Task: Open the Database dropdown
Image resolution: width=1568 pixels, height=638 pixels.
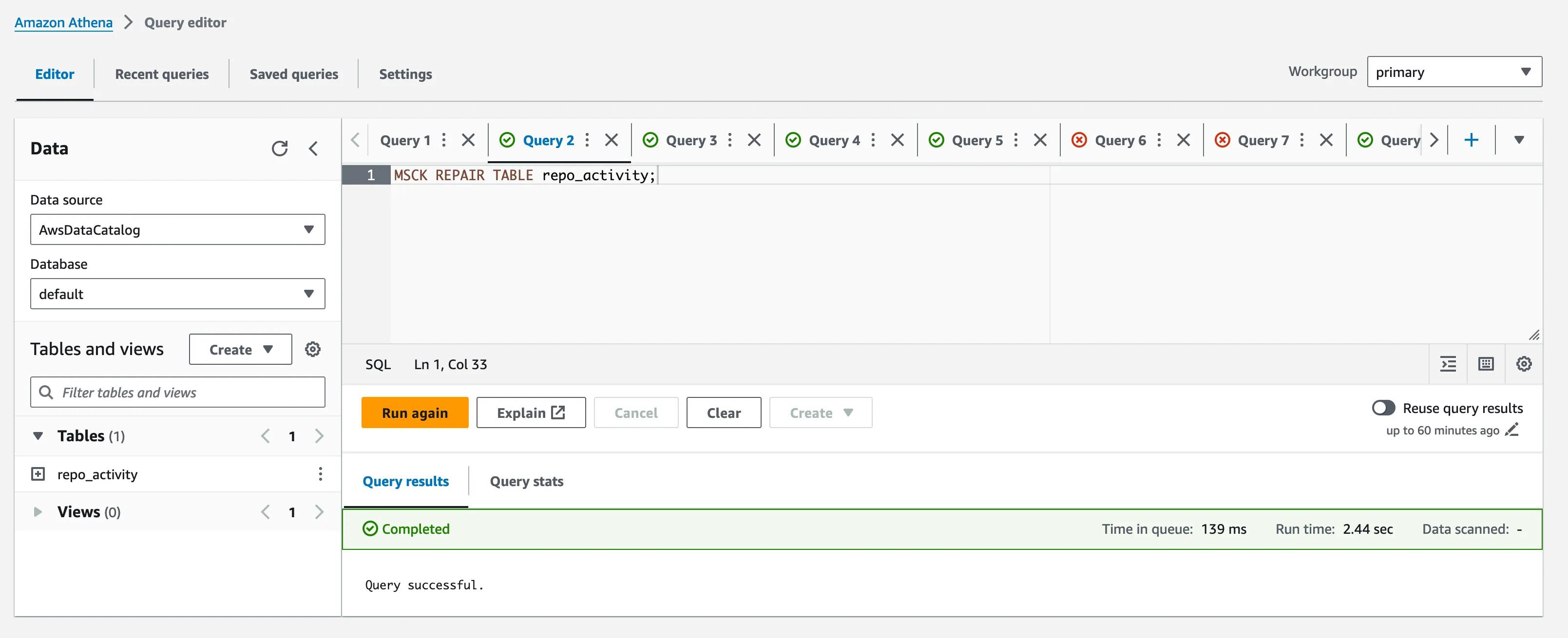Action: (177, 293)
